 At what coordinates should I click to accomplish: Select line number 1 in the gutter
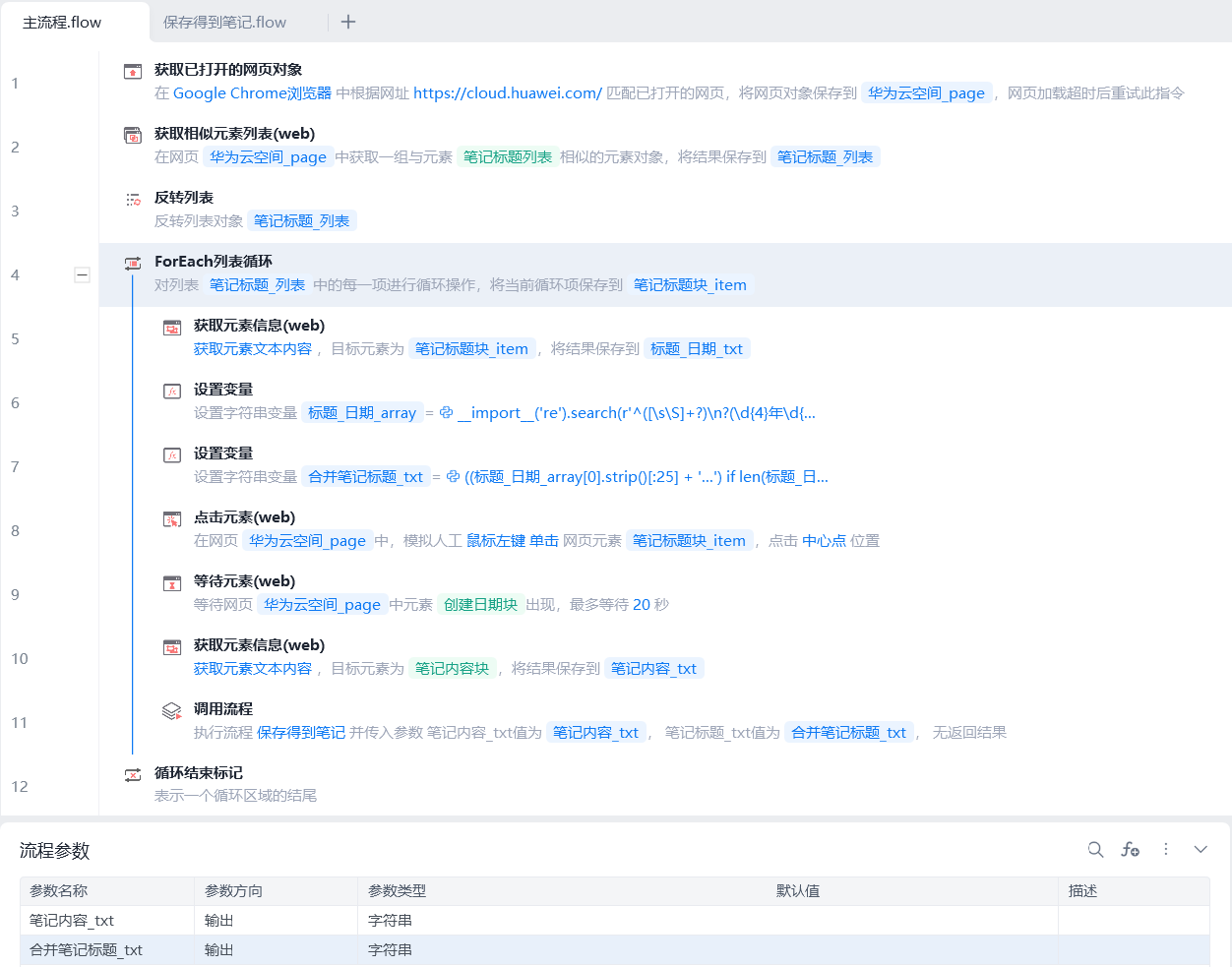(15, 83)
